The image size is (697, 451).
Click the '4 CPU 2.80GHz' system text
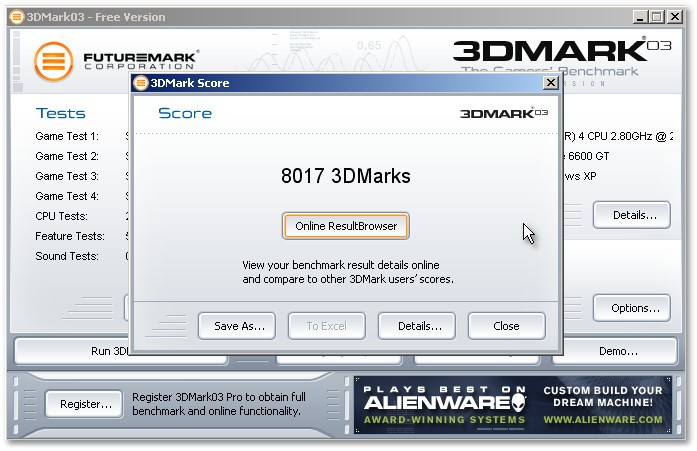615,136
